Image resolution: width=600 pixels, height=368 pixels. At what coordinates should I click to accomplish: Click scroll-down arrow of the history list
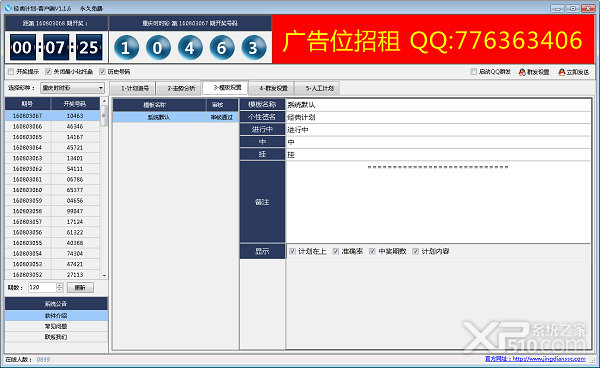[x=104, y=275]
